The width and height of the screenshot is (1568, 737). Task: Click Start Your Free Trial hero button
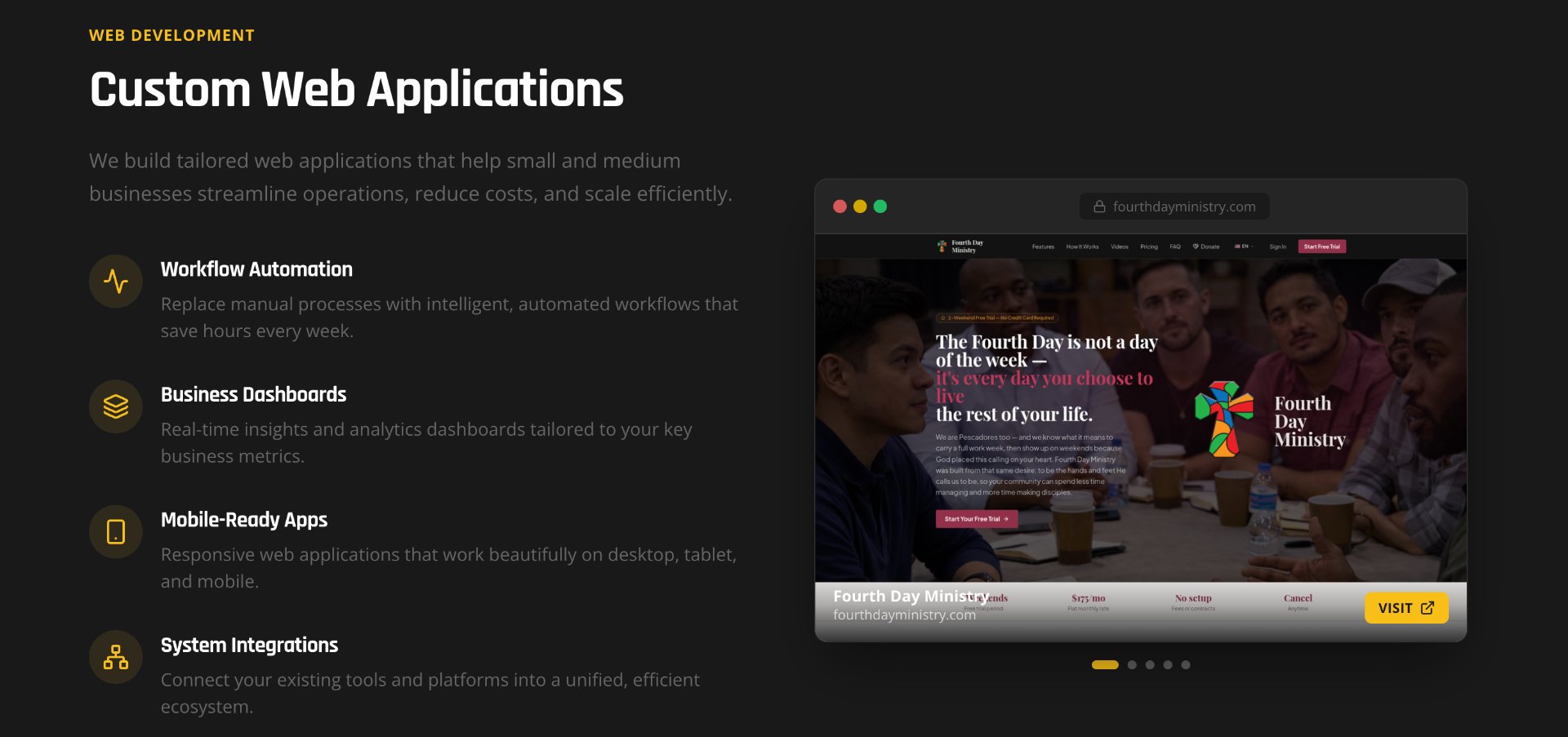point(977,519)
